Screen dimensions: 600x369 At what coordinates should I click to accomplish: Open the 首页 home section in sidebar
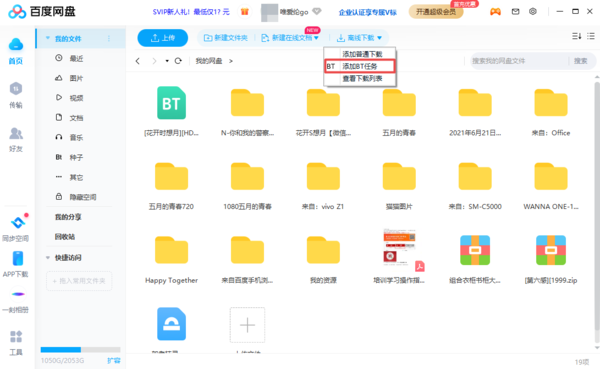[16, 51]
